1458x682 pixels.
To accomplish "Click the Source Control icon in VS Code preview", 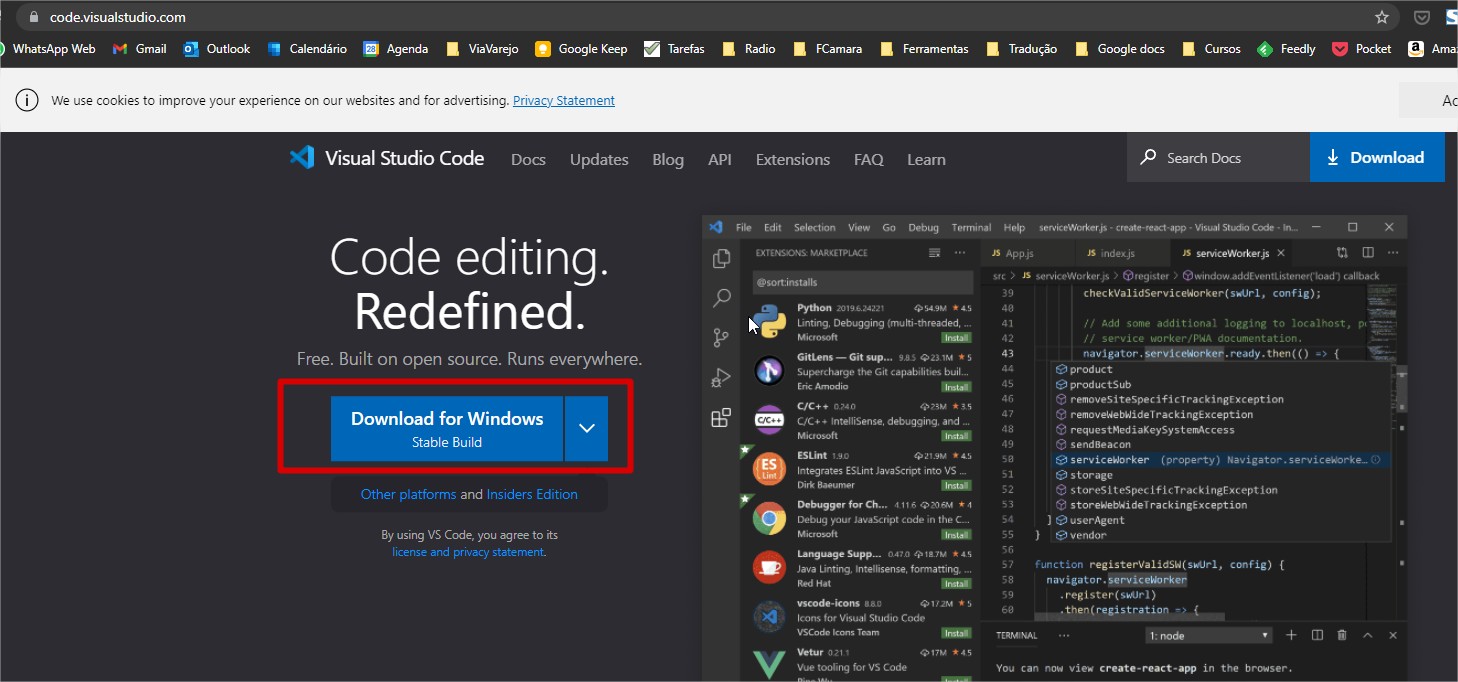I will tap(721, 338).
